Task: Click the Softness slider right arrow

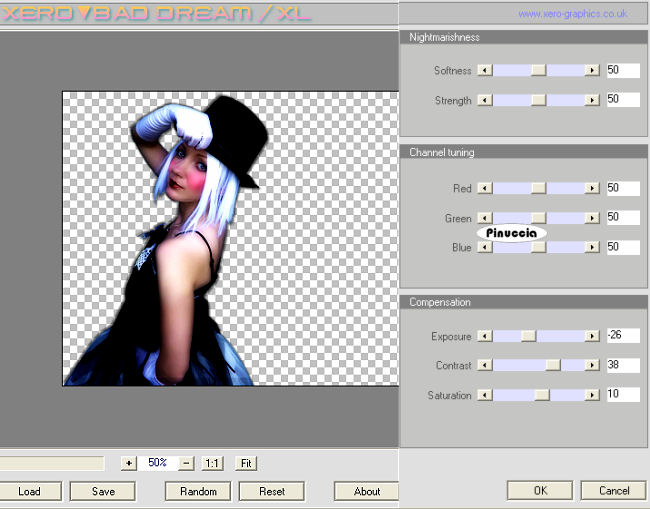Action: (x=592, y=70)
